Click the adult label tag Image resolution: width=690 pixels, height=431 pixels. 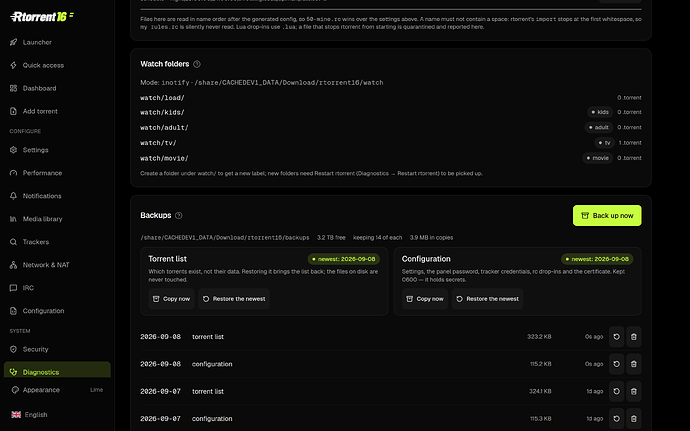point(598,127)
